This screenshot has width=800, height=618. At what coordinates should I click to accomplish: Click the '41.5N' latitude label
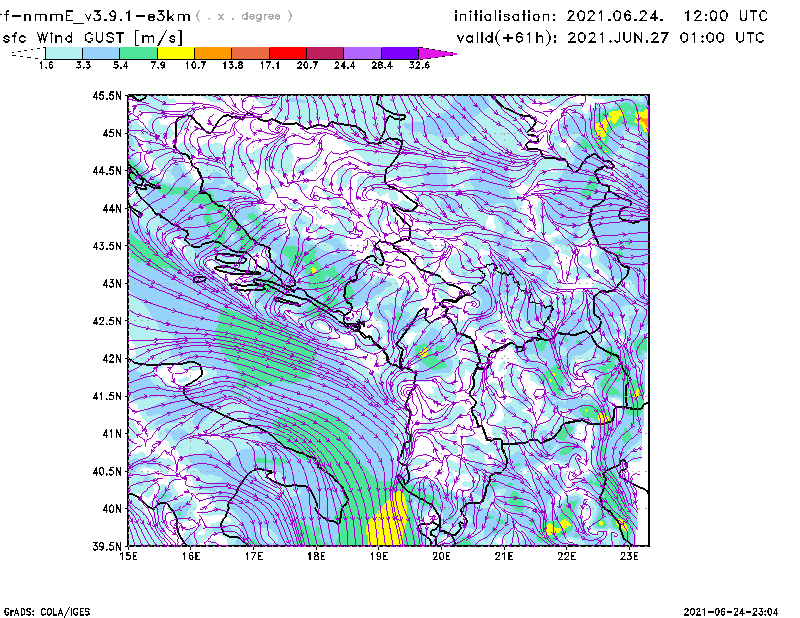tap(107, 396)
